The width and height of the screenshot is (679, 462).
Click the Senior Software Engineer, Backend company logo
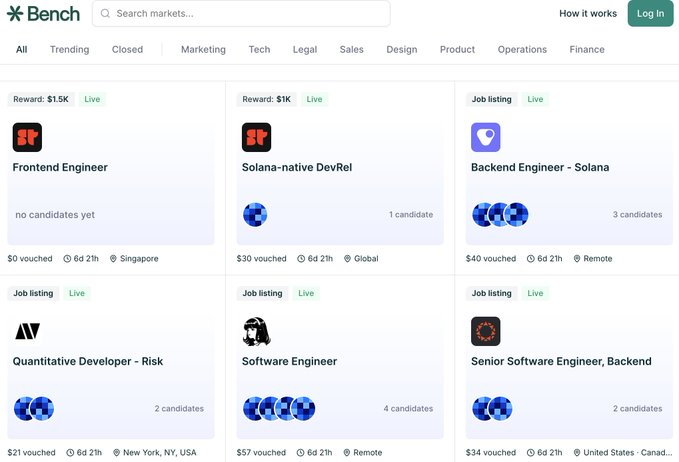(485, 331)
